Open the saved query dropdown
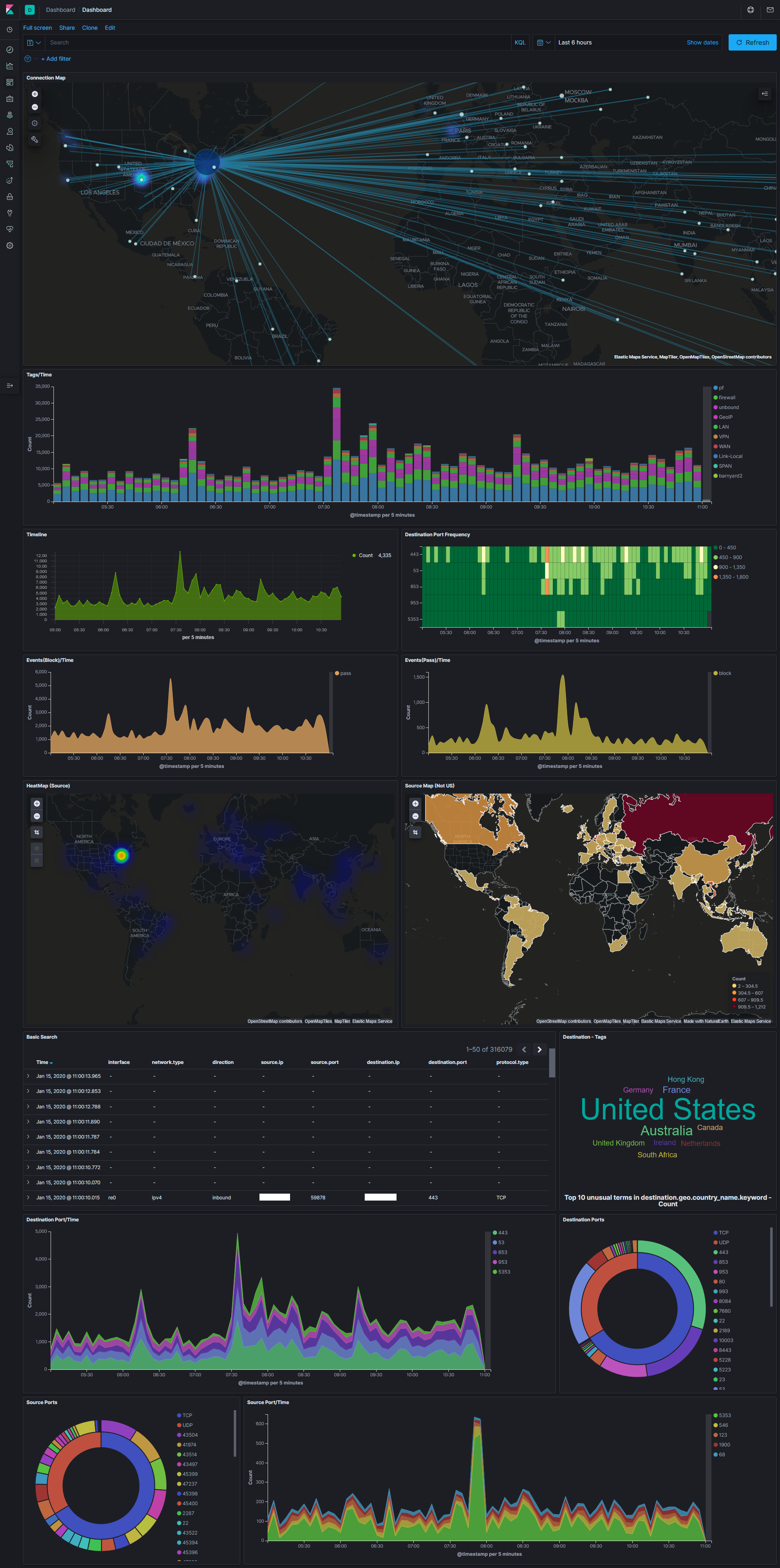Viewport: 780px width, 1568px height. point(34,42)
